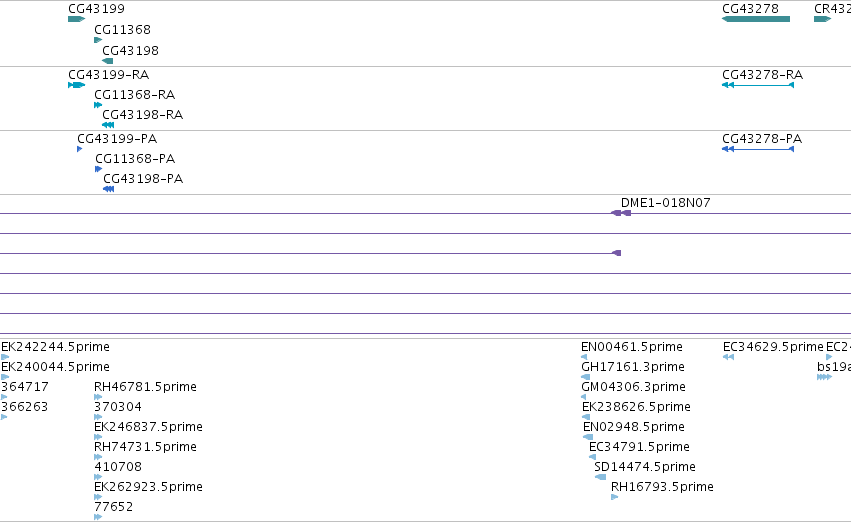Select the SD14474.5prime EST arrow

point(600,477)
